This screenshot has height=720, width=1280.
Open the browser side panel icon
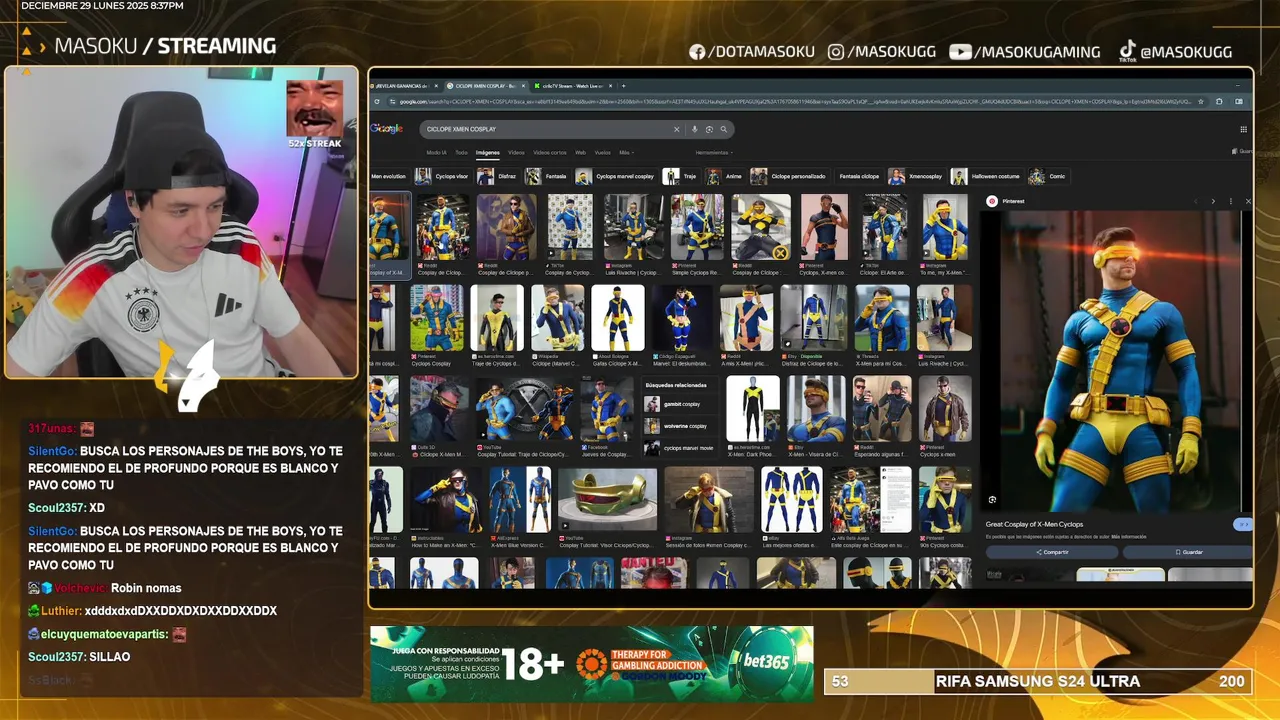point(1239,101)
